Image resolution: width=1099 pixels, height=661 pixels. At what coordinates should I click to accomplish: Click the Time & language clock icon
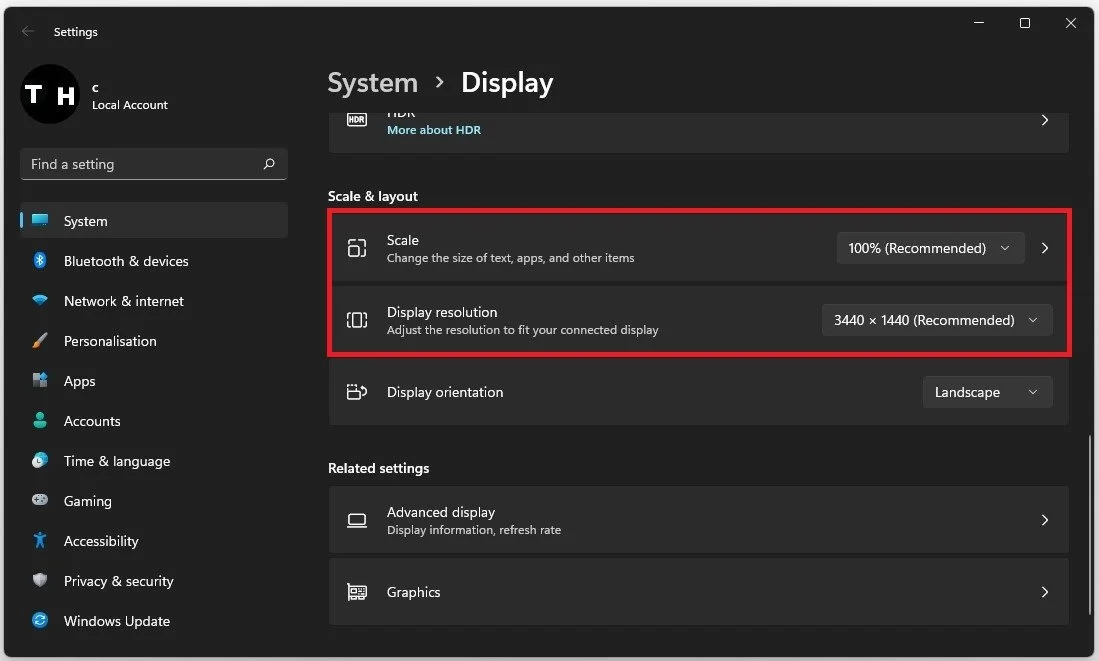[40, 461]
